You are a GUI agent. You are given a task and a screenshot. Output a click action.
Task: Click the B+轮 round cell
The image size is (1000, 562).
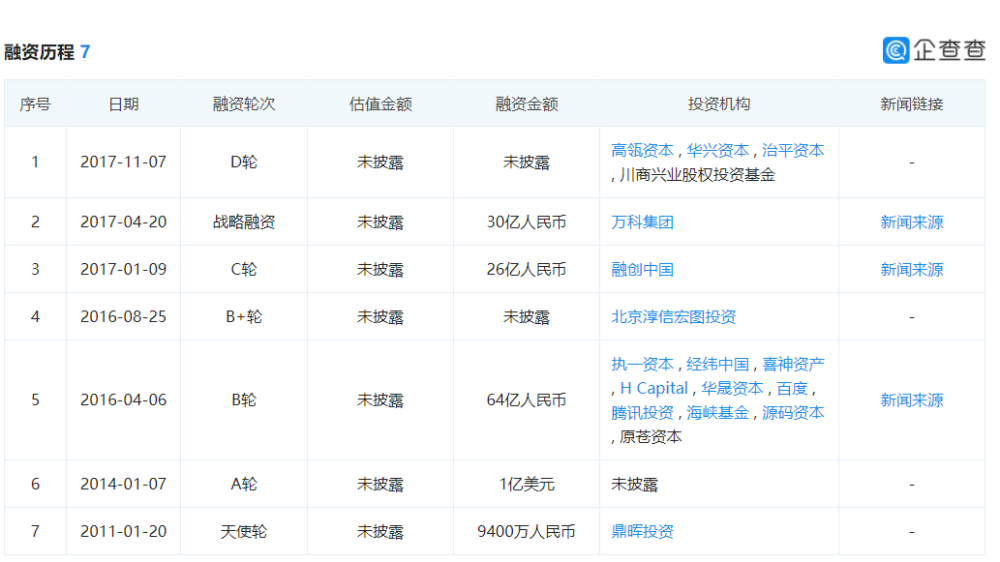(244, 316)
